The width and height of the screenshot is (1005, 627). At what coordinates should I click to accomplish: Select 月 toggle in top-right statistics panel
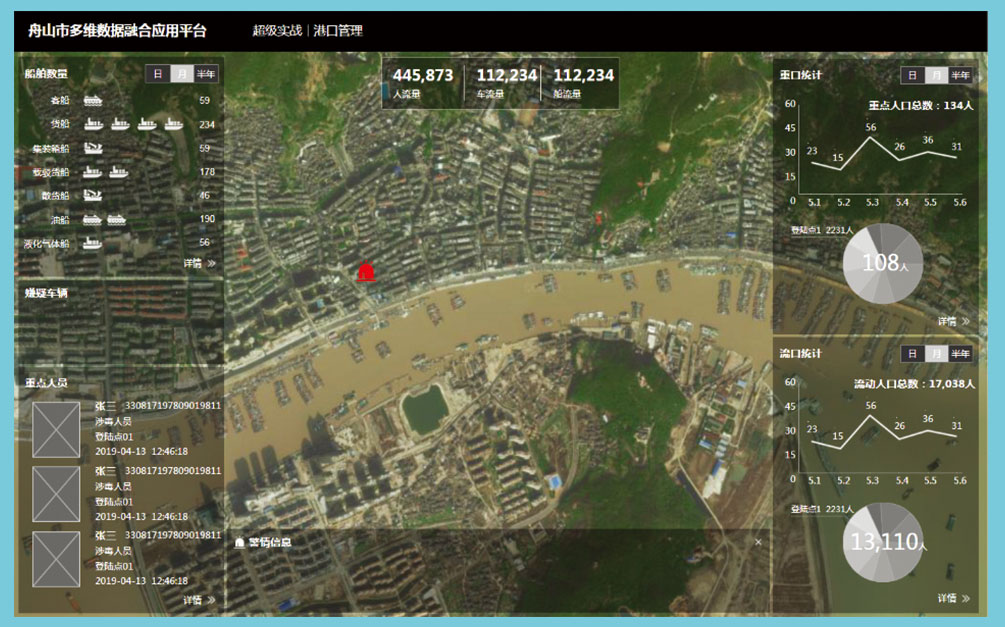(936, 75)
